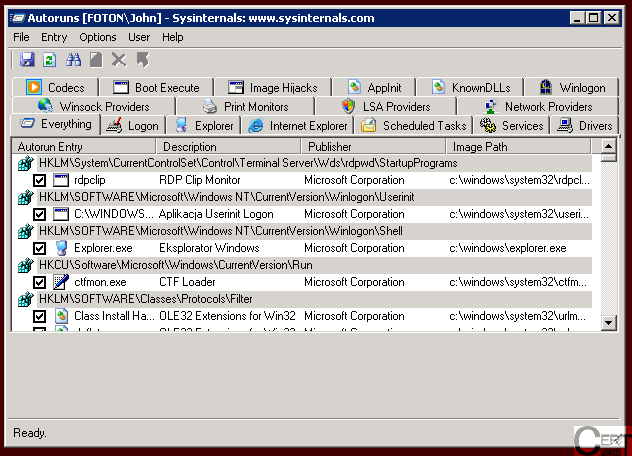This screenshot has width=632, height=456.
Task: Click the rdpclip entry icon
Action: 61,180
